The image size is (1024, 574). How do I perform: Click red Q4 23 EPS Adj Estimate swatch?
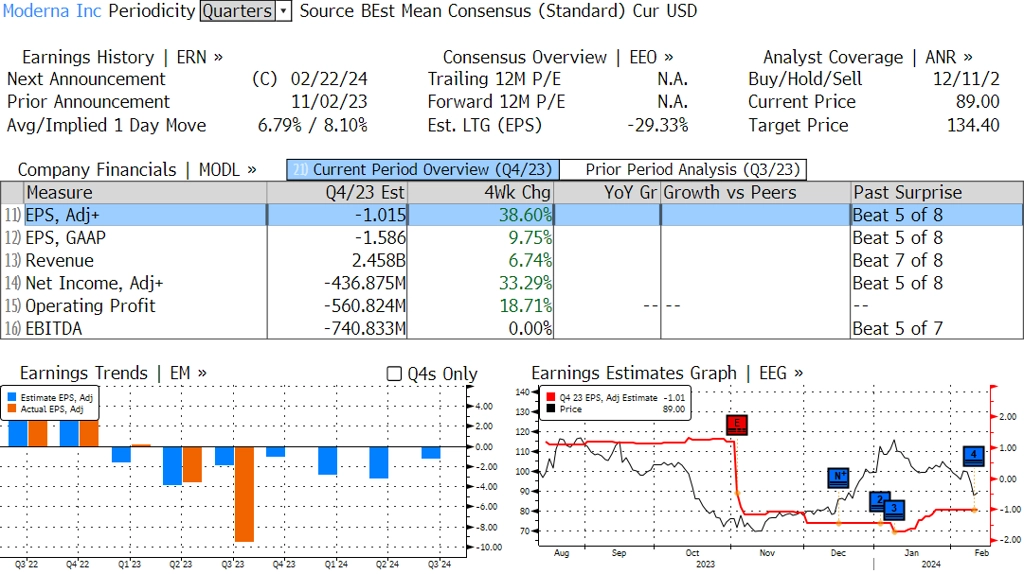(551, 397)
